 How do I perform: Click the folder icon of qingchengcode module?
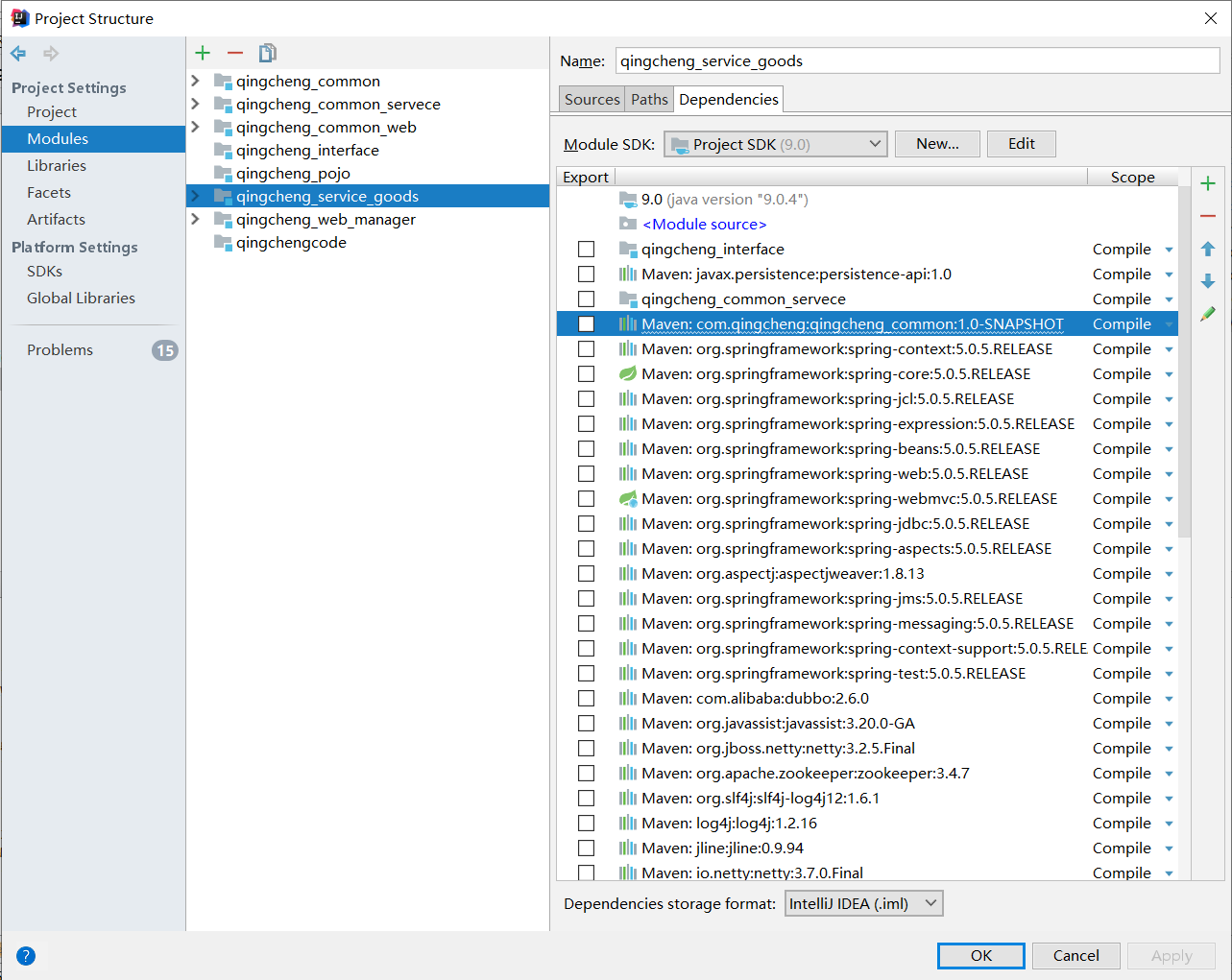223,243
